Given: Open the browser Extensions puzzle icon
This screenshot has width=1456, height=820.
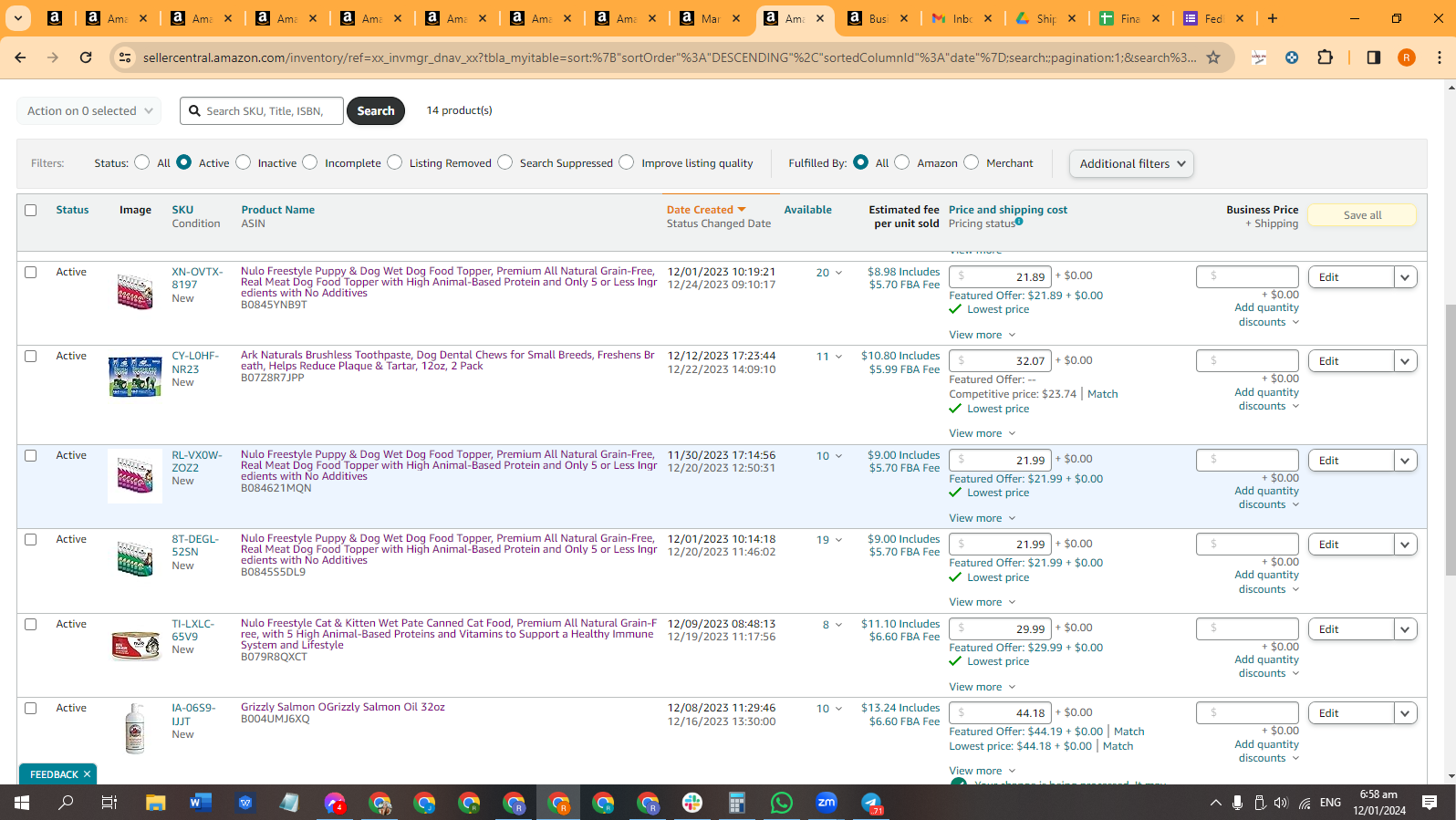Looking at the screenshot, I should coord(1326,57).
